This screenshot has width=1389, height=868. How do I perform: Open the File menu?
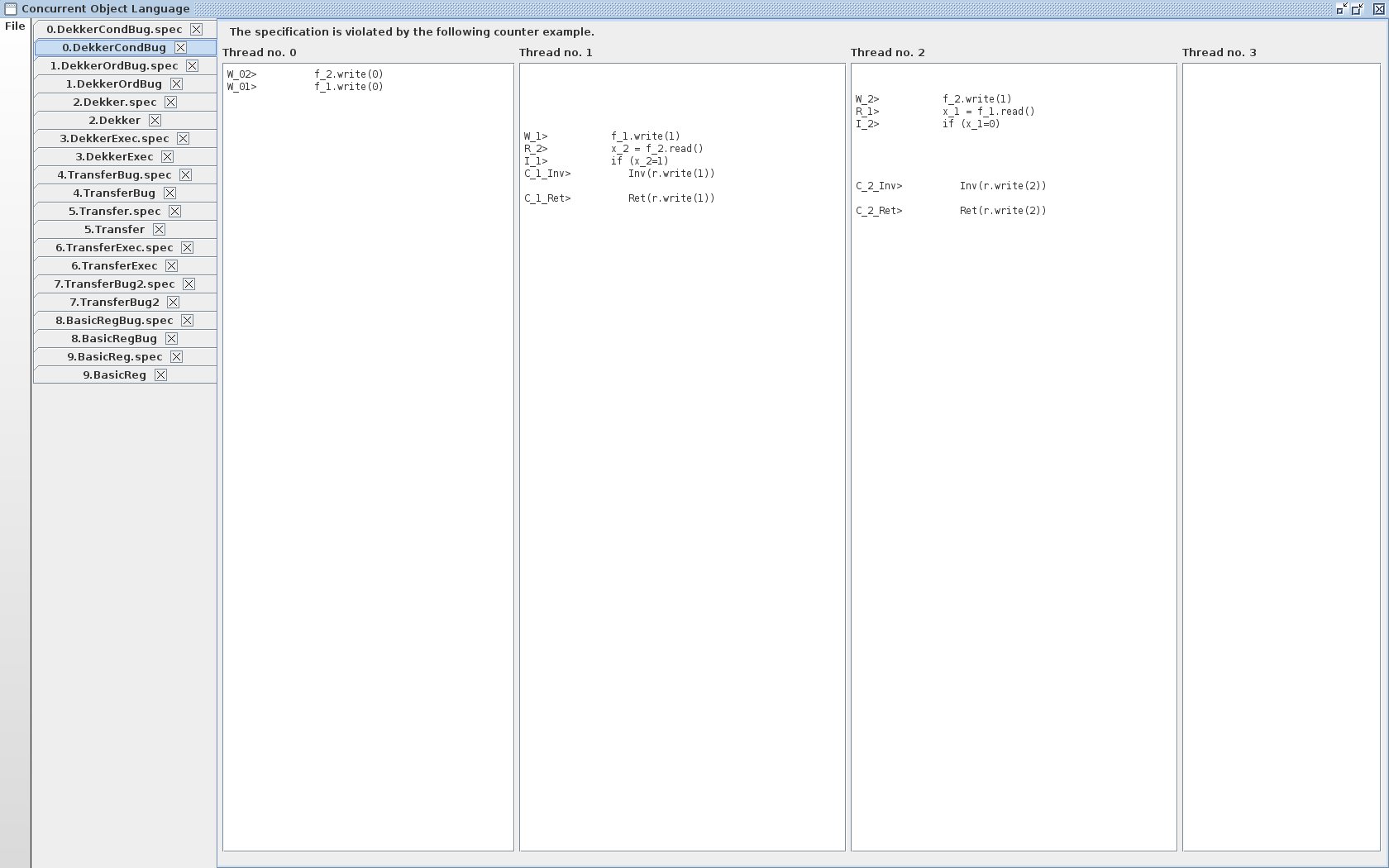click(x=15, y=26)
